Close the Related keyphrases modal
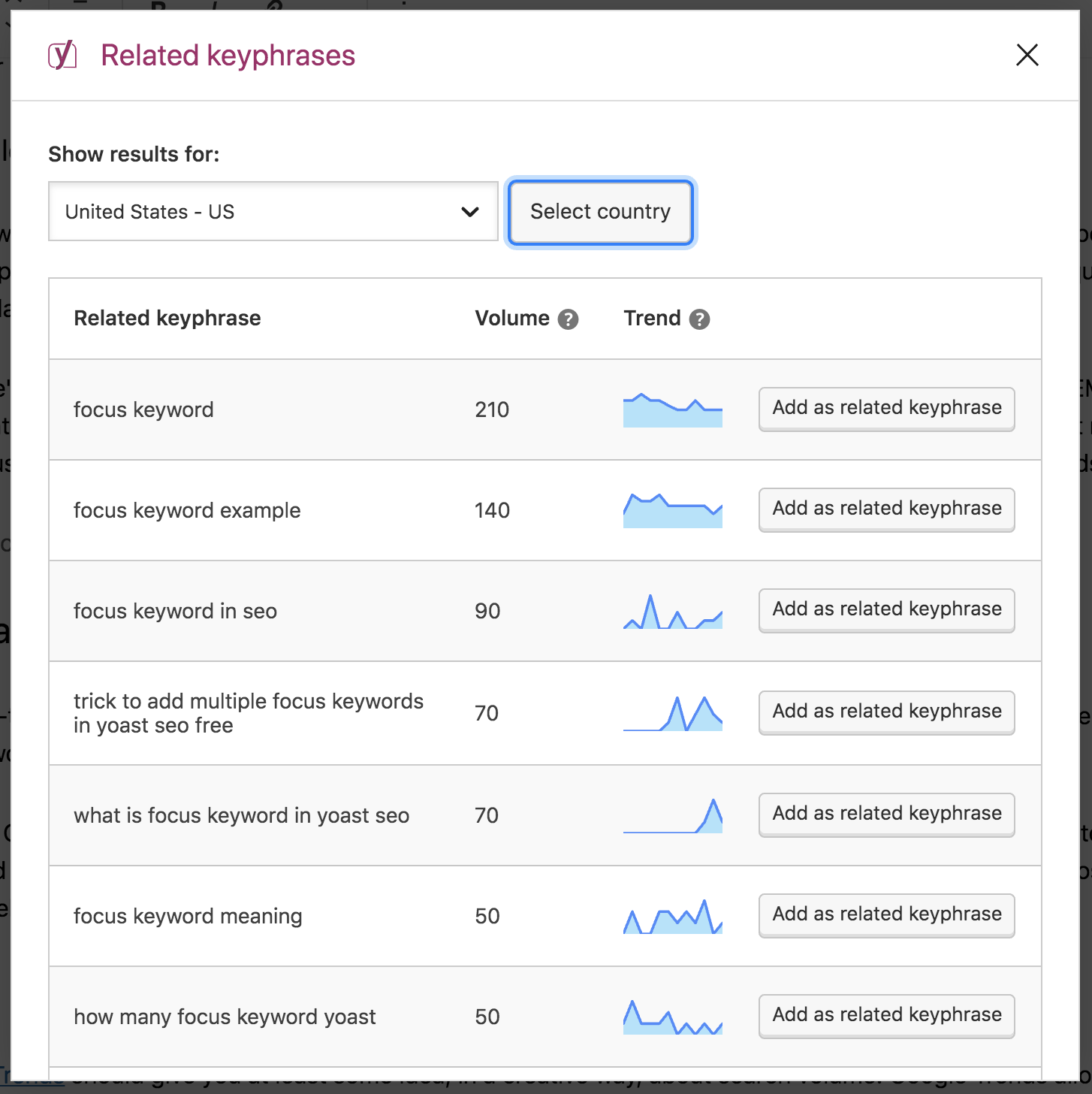The image size is (1092, 1094). pos(1027,55)
